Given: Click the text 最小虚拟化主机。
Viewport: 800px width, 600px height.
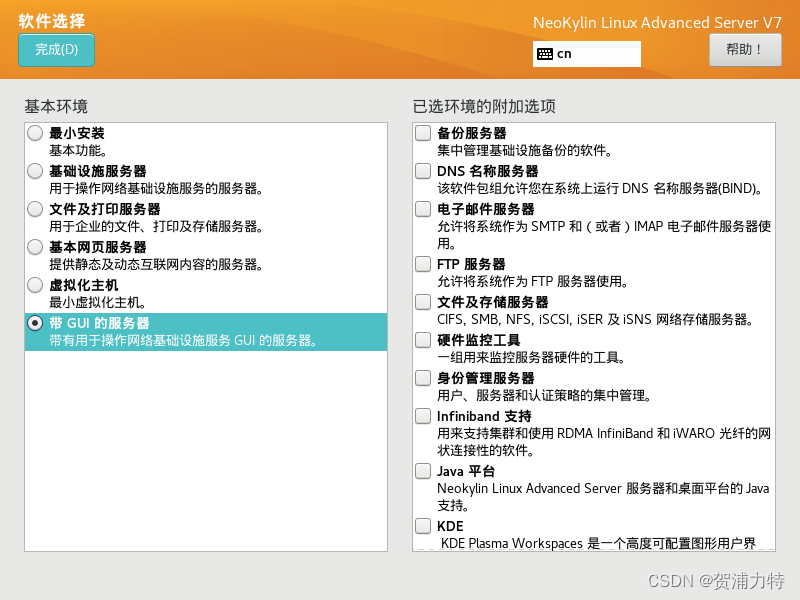Looking at the screenshot, I should [x=98, y=303].
